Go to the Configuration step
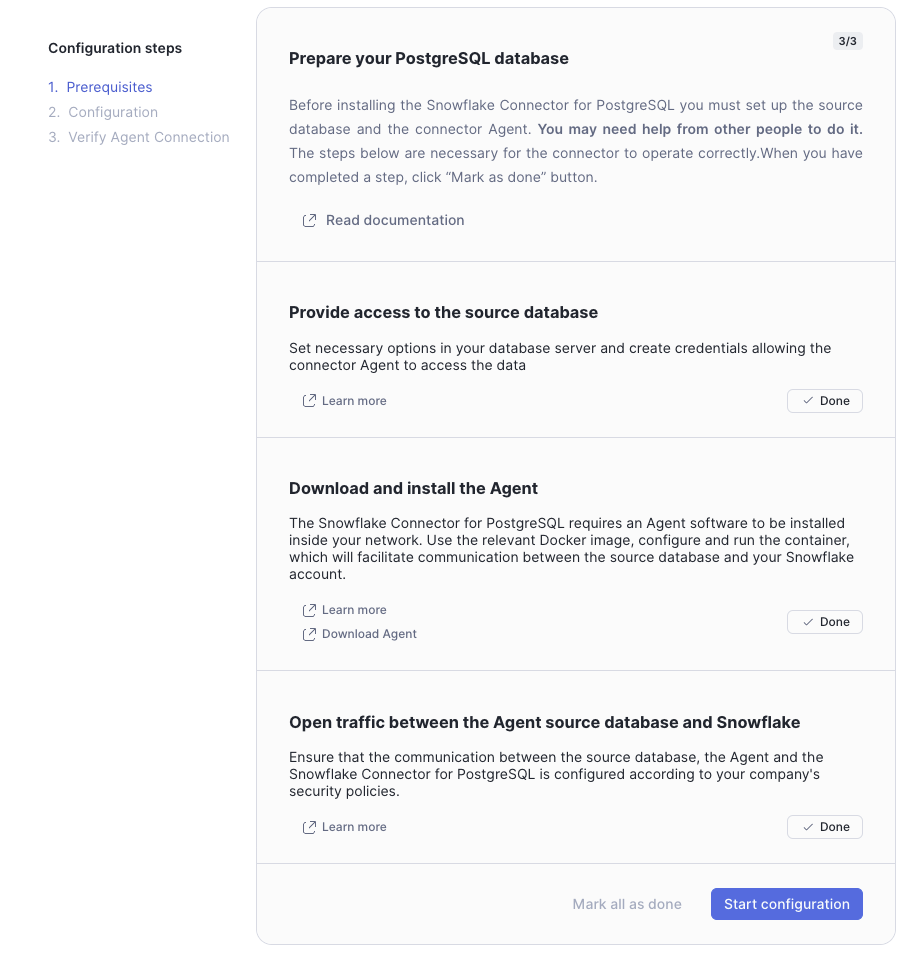This screenshot has height=956, width=908. pos(113,112)
